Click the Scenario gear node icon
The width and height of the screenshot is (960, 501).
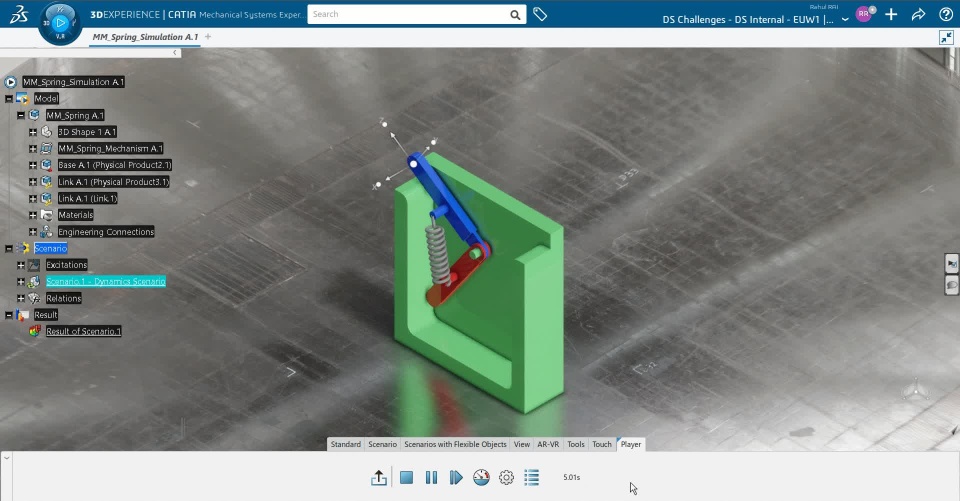(x=23, y=248)
